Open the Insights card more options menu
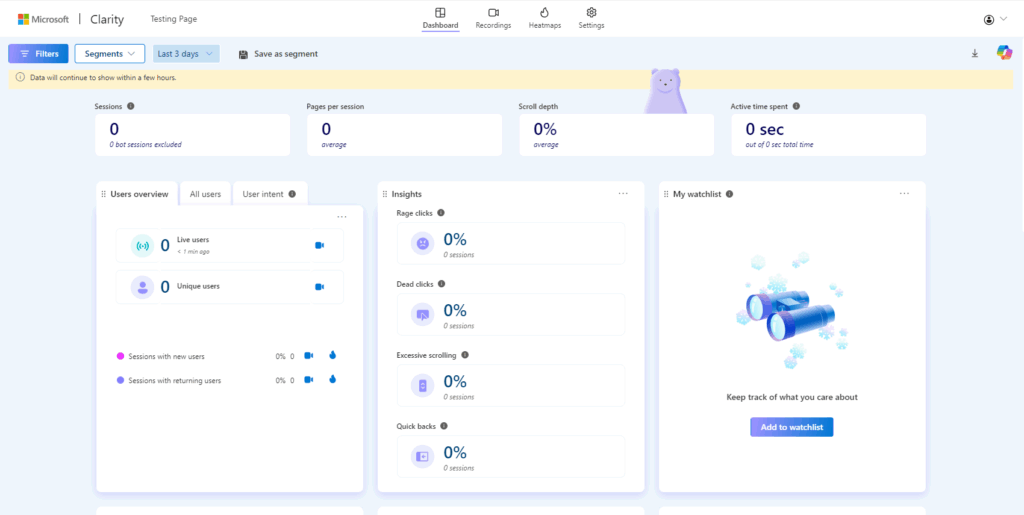The width and height of the screenshot is (1024, 515). tap(623, 194)
